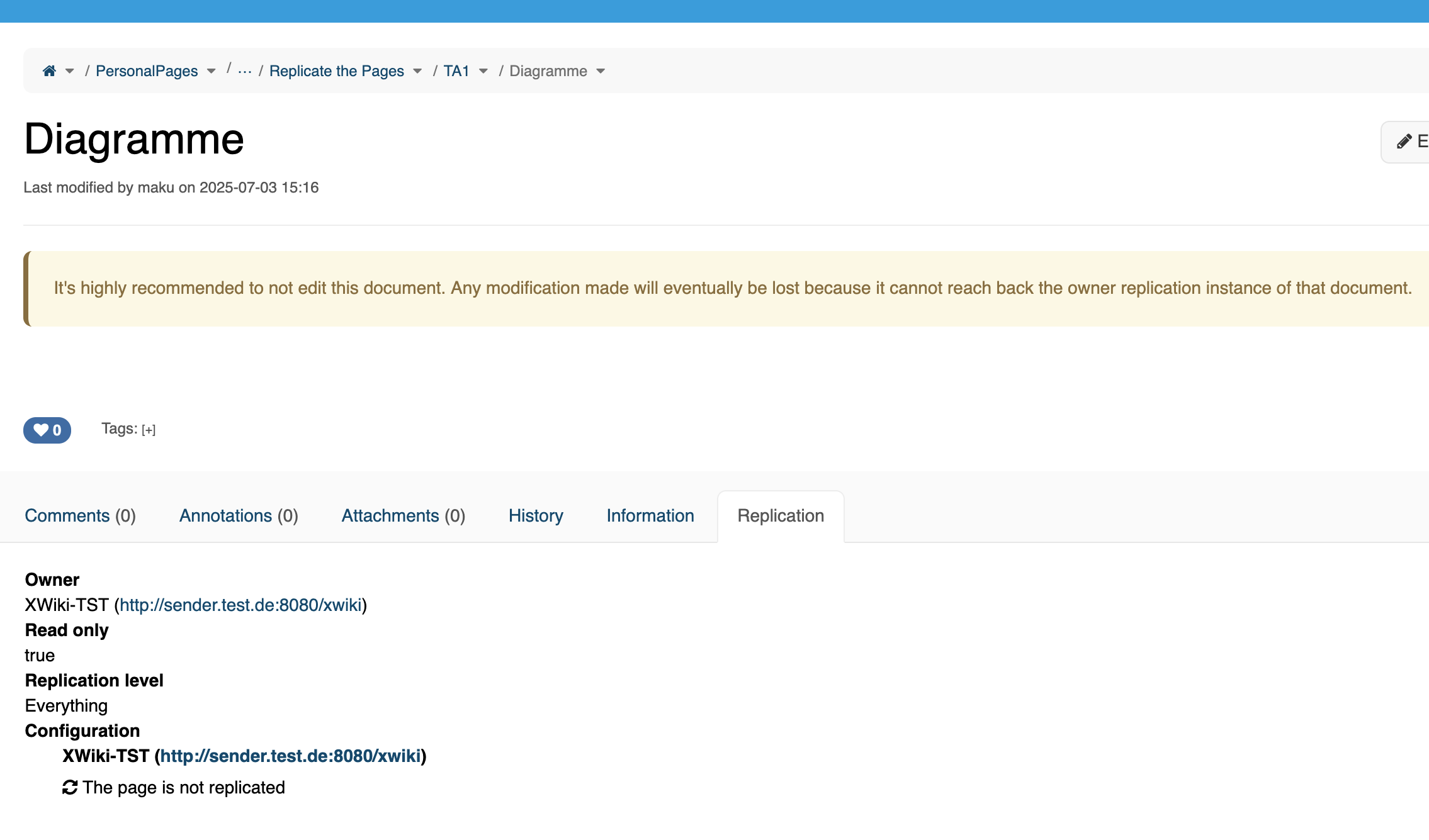The height and width of the screenshot is (840, 1429).
Task: Open the Edit pencil icon
Action: tap(1404, 142)
